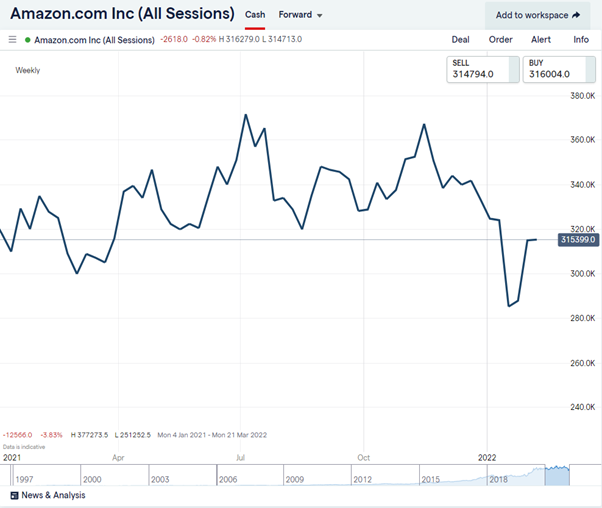Viewport: 602px width, 508px height.
Task: Click the 2018 marker in timeline navigator
Action: (498, 480)
